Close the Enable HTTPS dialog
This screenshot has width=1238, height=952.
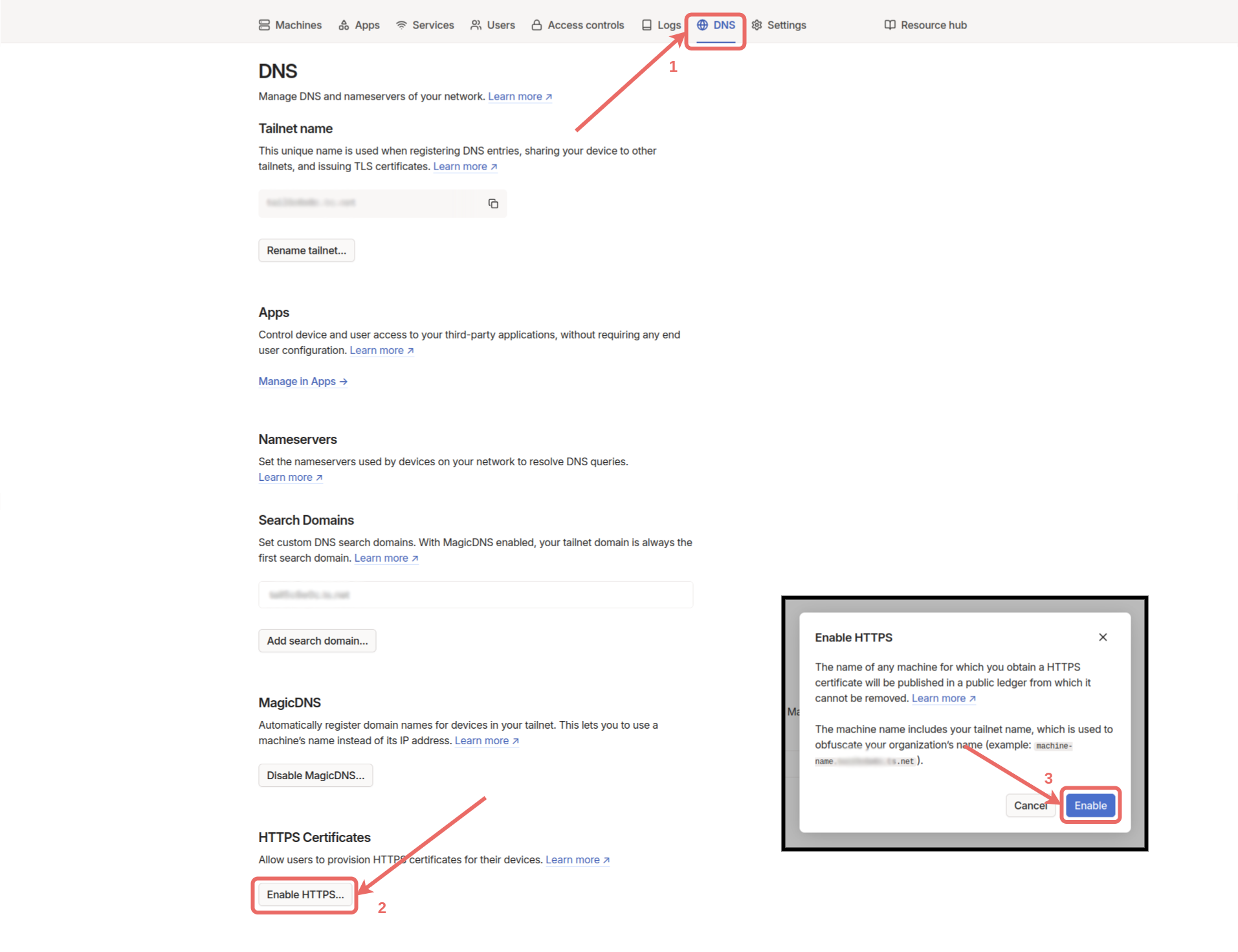[x=1103, y=637]
